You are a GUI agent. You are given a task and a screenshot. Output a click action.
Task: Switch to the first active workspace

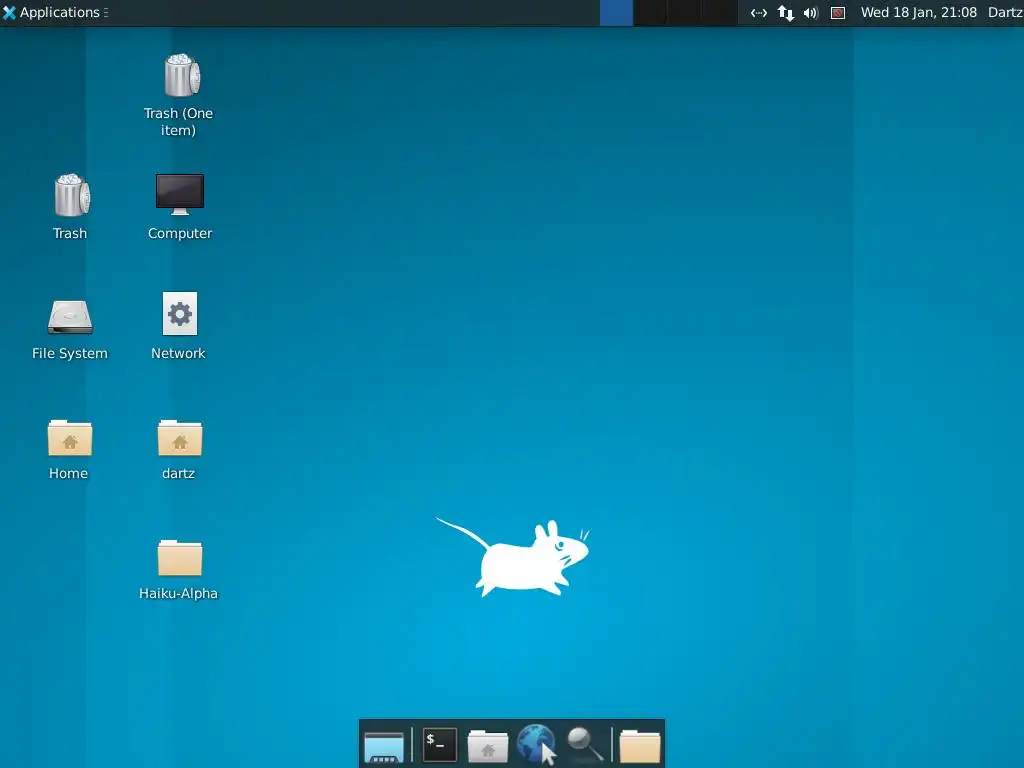[616, 13]
